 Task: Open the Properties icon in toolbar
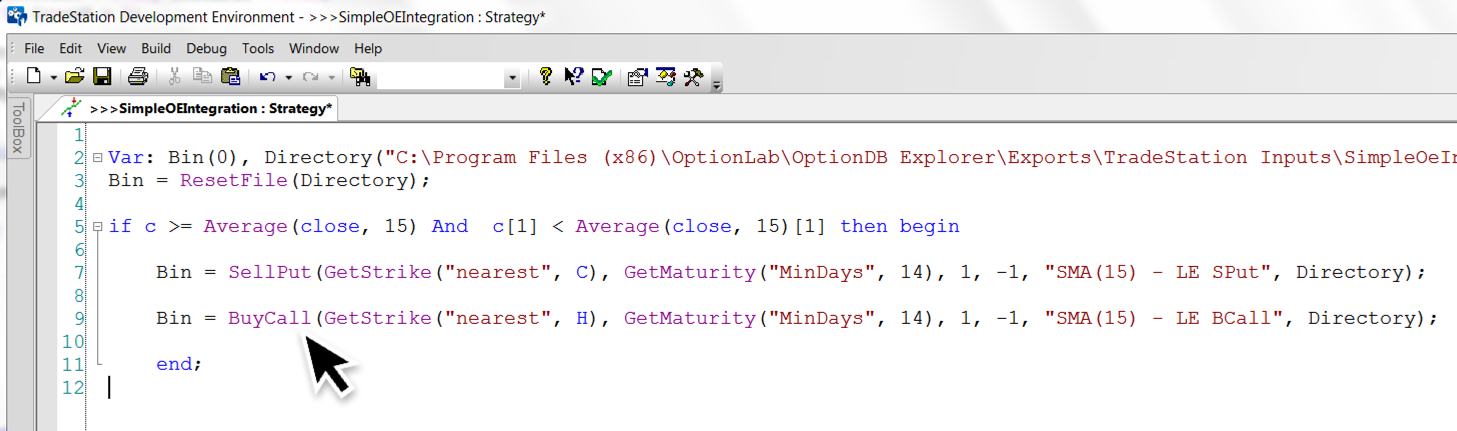tap(637, 77)
